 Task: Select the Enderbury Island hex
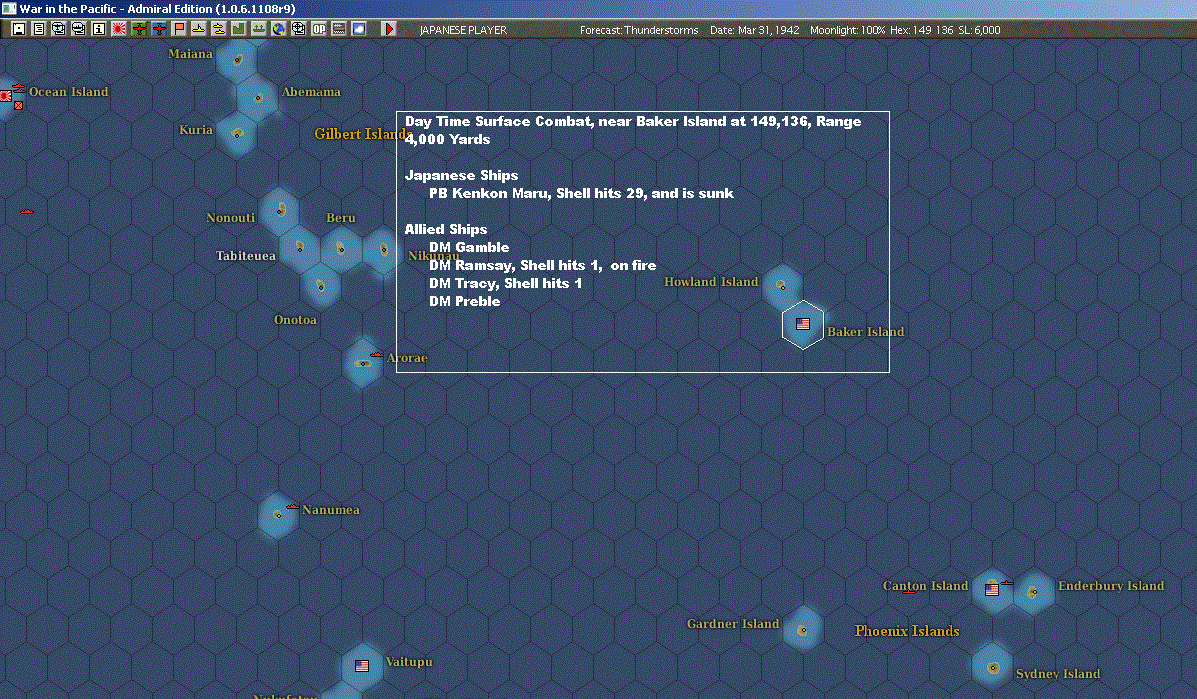point(1033,591)
